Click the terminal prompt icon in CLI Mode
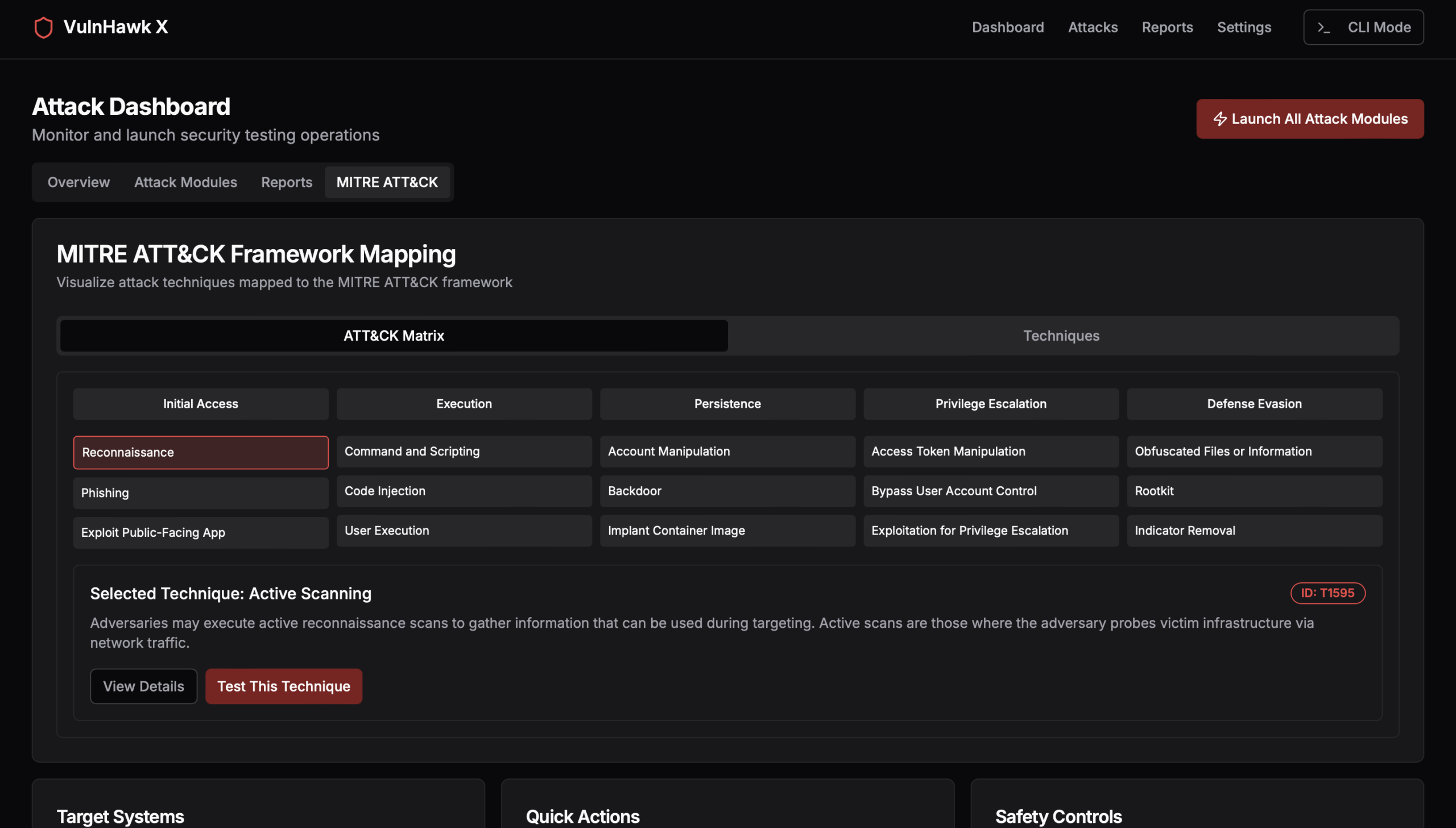 point(1323,27)
